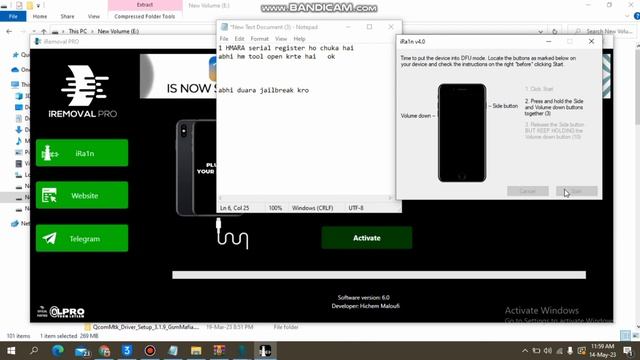Open Notepad's View menu

[281, 39]
